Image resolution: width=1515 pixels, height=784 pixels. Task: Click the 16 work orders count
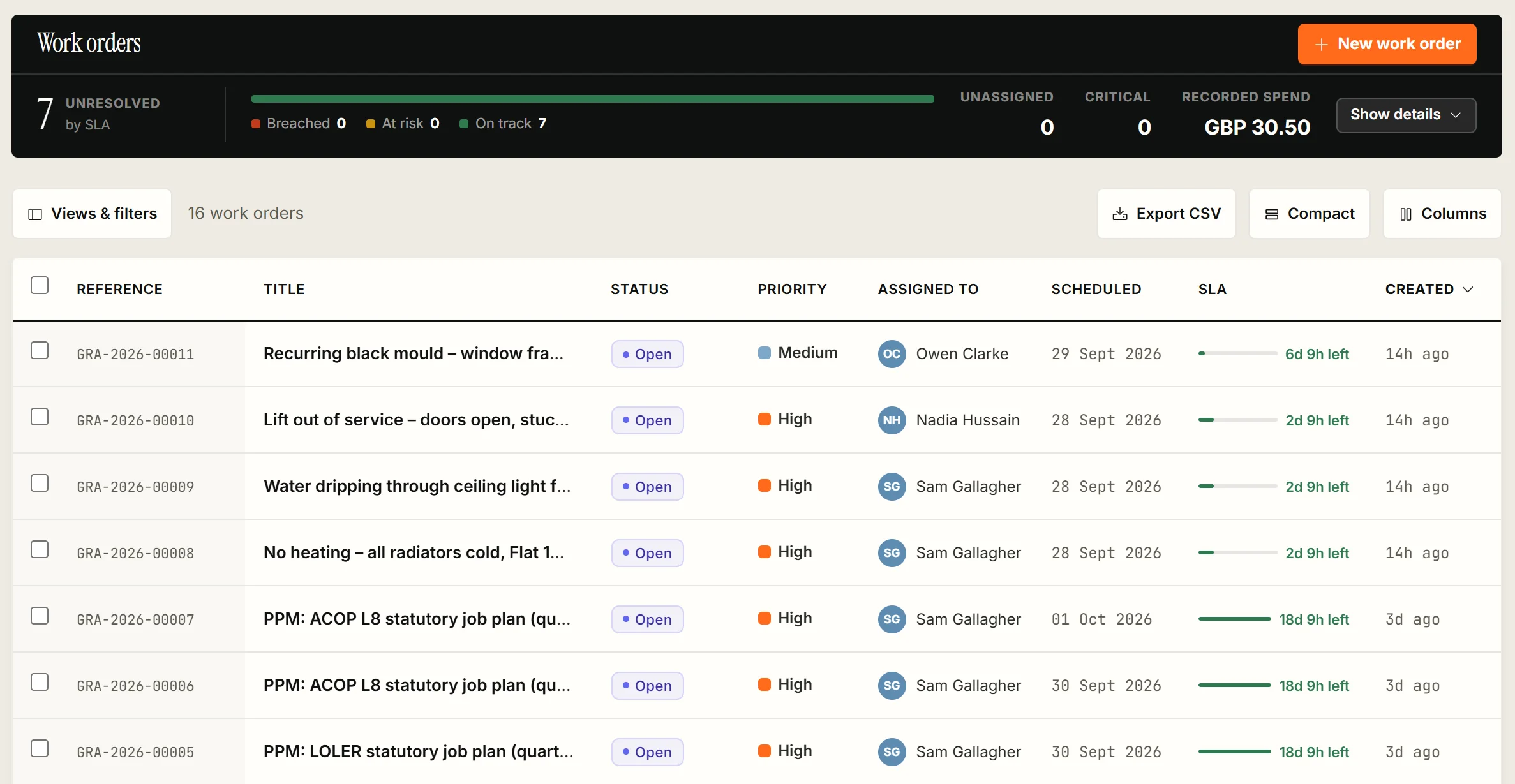[246, 213]
